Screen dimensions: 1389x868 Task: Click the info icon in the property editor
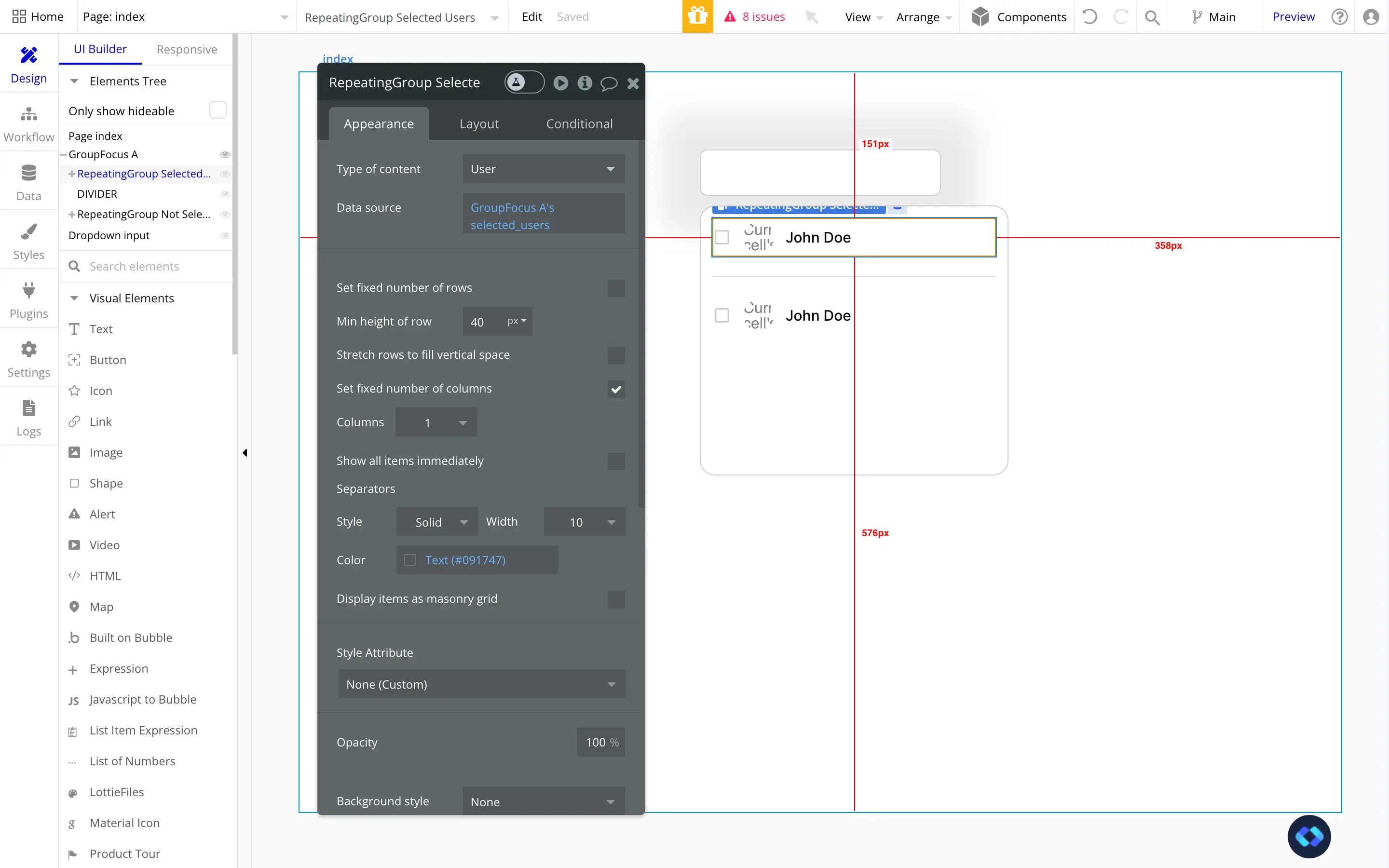pos(585,83)
